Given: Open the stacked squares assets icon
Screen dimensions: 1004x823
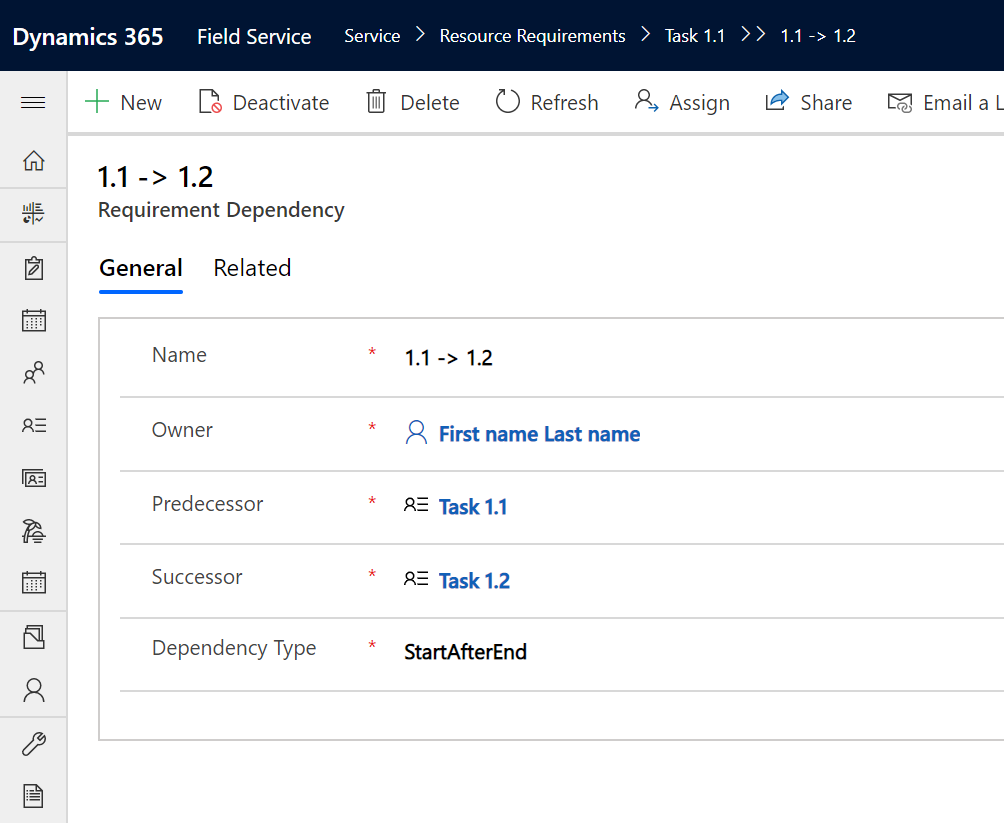Looking at the screenshot, I should [33, 637].
